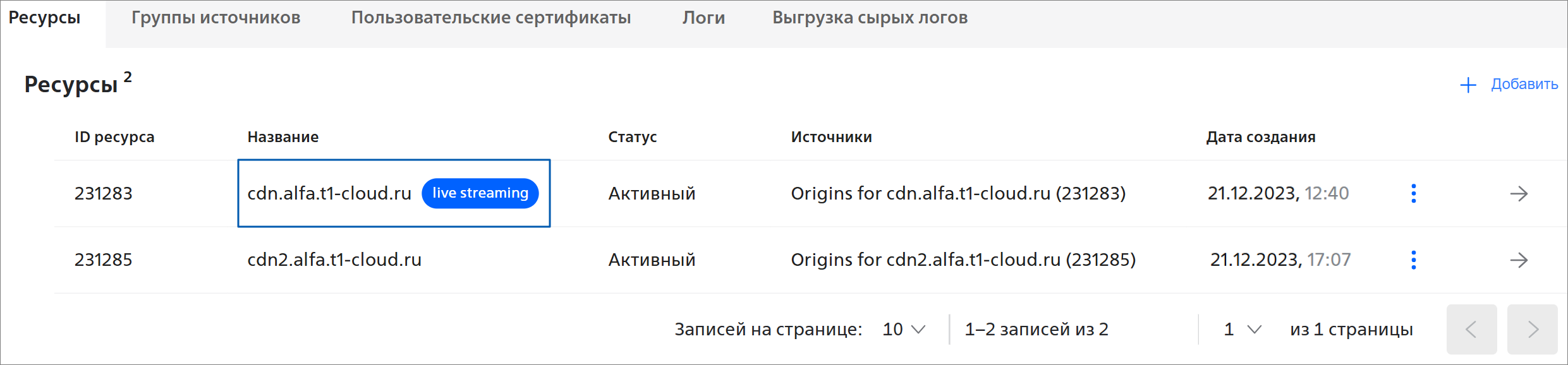Screen dimensions: 1568x365
Task: Click the plus icon next to Добавить
Action: pos(1468,85)
